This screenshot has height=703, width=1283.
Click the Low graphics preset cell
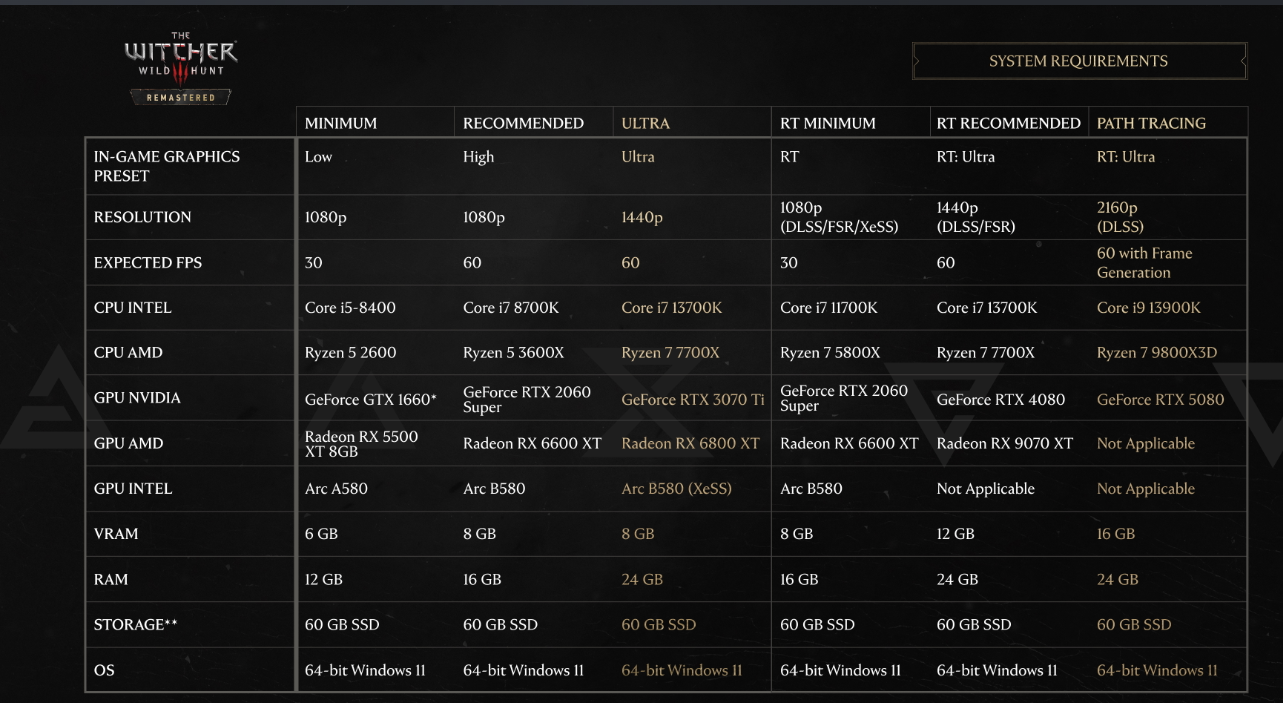click(x=318, y=157)
